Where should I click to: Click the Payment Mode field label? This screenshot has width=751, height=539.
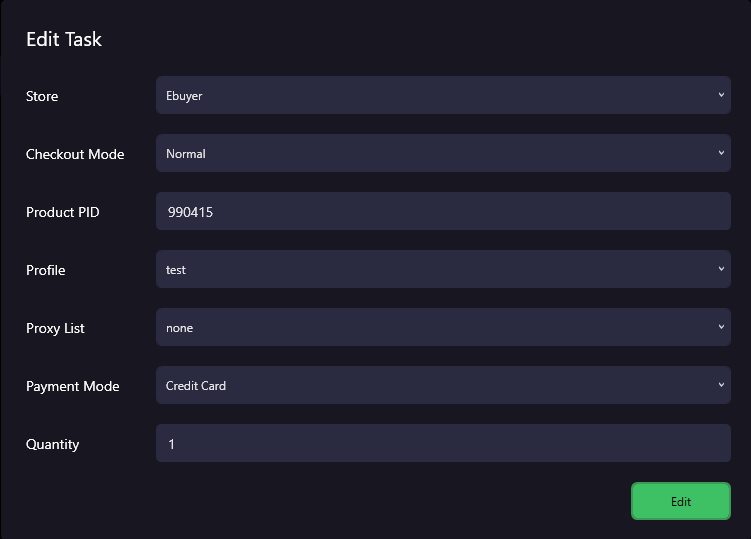click(73, 387)
